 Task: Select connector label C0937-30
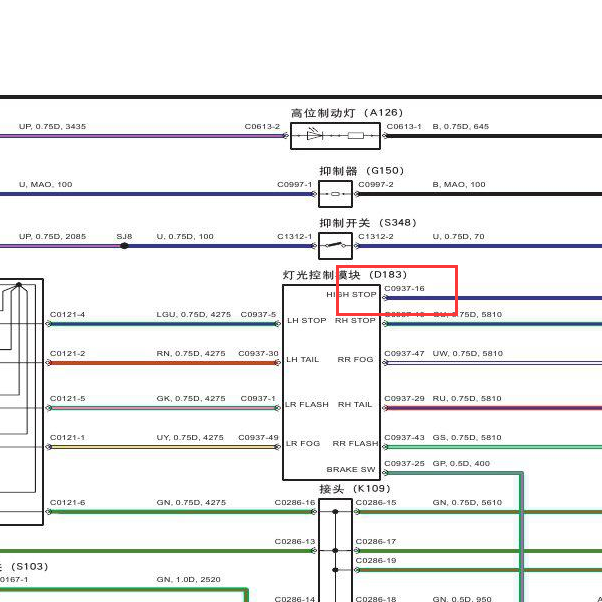click(x=258, y=353)
